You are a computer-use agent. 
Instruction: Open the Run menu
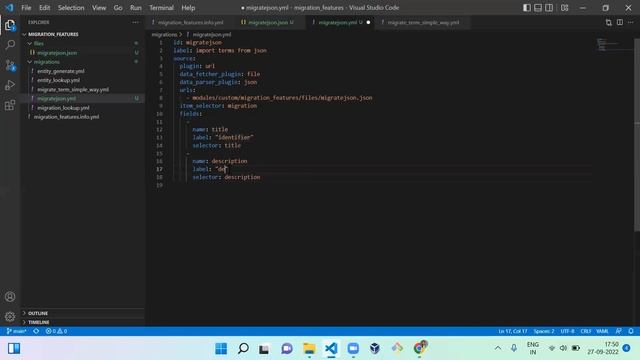pyautogui.click(x=136, y=8)
